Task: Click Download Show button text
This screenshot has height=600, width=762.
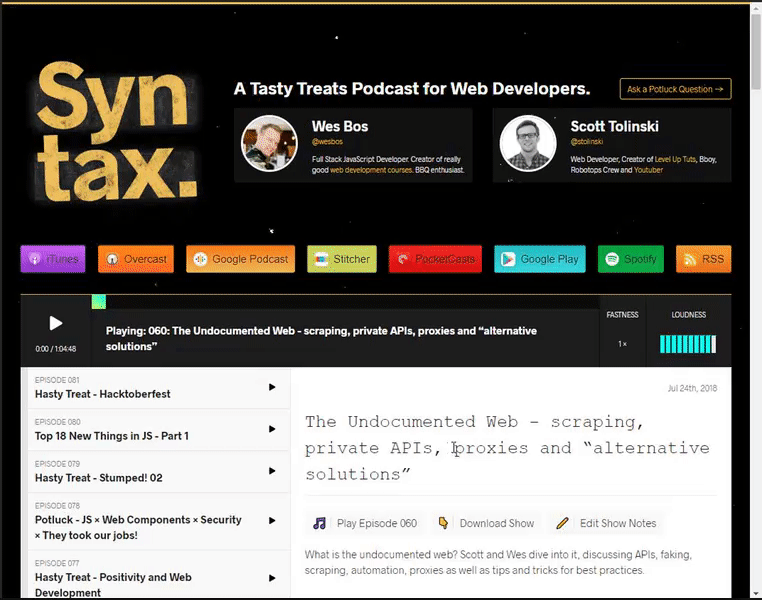Action: (497, 523)
